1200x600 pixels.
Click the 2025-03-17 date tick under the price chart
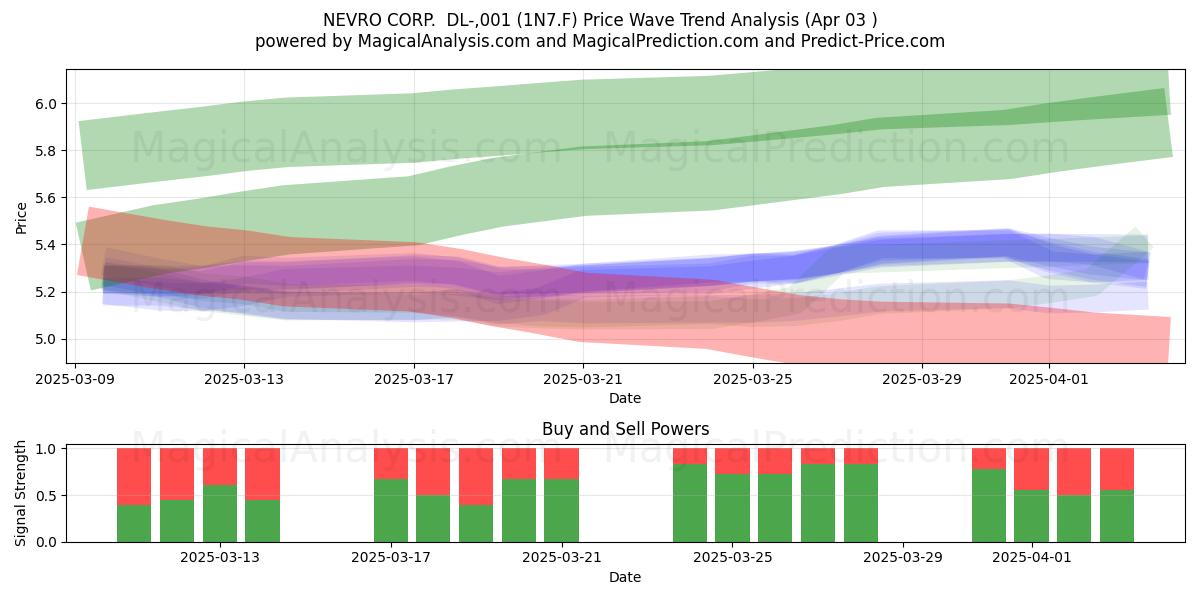coord(414,380)
